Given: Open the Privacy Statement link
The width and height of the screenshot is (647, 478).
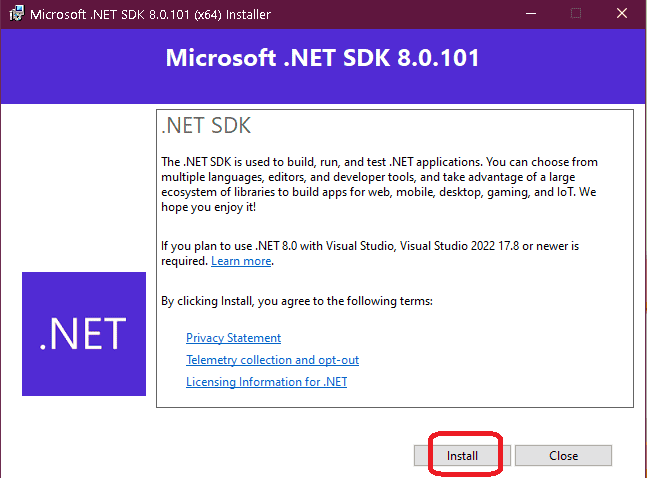Looking at the screenshot, I should [x=234, y=338].
